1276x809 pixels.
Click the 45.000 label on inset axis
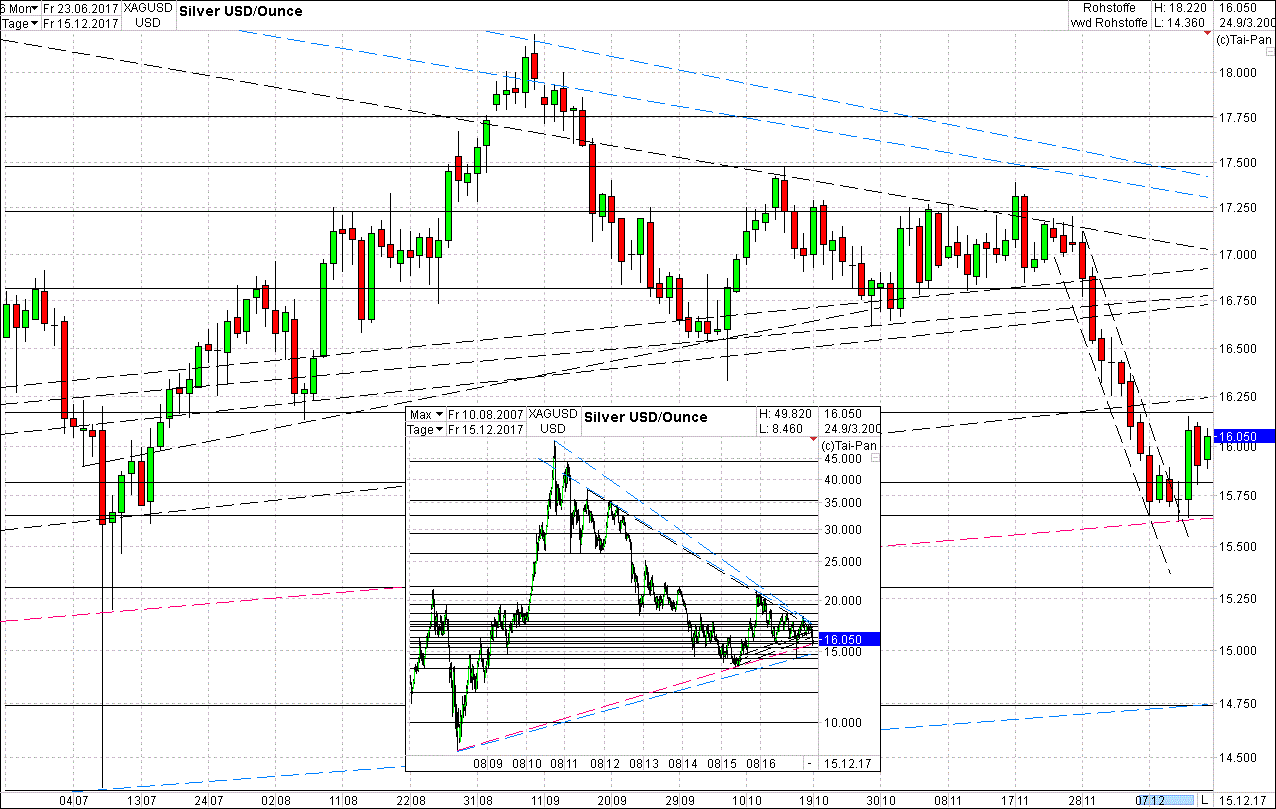(x=843, y=459)
